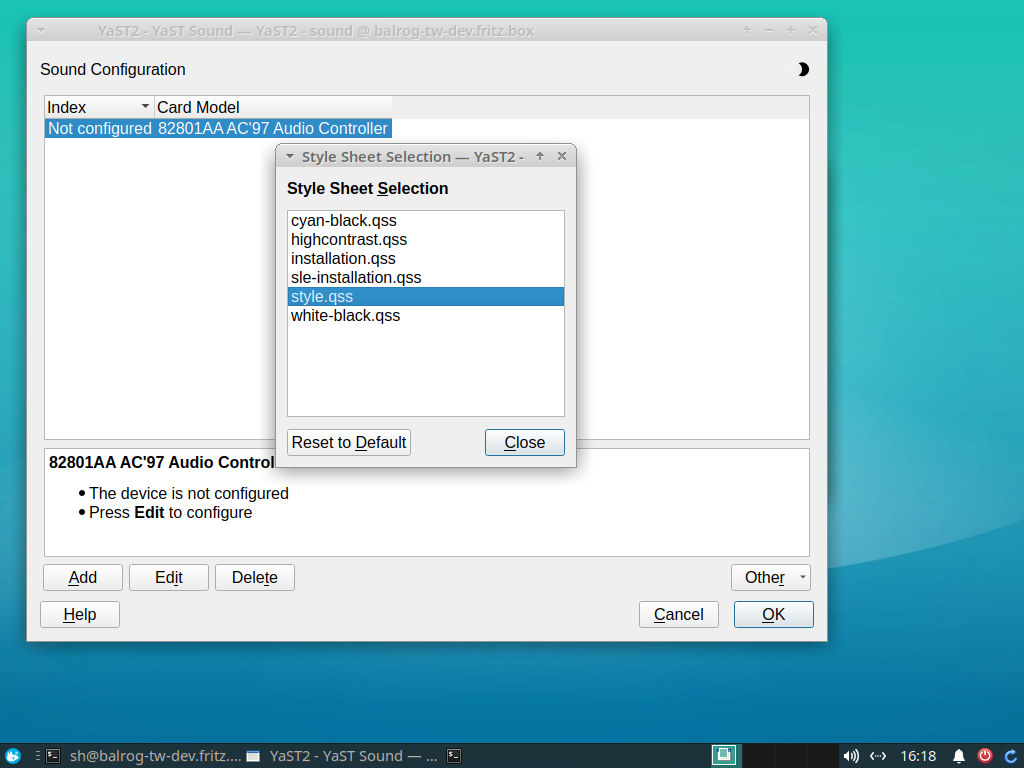Viewport: 1024px width, 768px height.
Task: Select installation.qss style sheet
Action: point(425,259)
